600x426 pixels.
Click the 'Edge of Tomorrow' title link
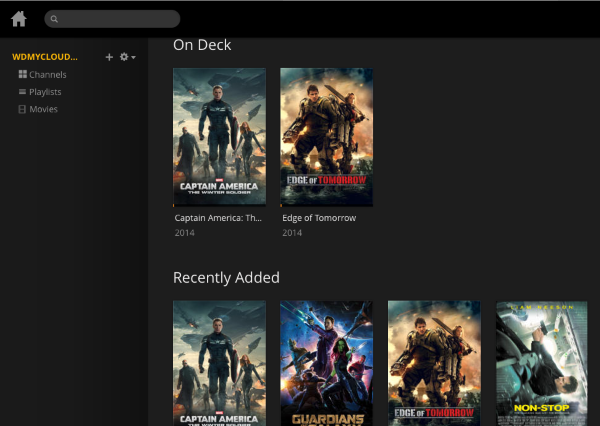click(x=319, y=218)
